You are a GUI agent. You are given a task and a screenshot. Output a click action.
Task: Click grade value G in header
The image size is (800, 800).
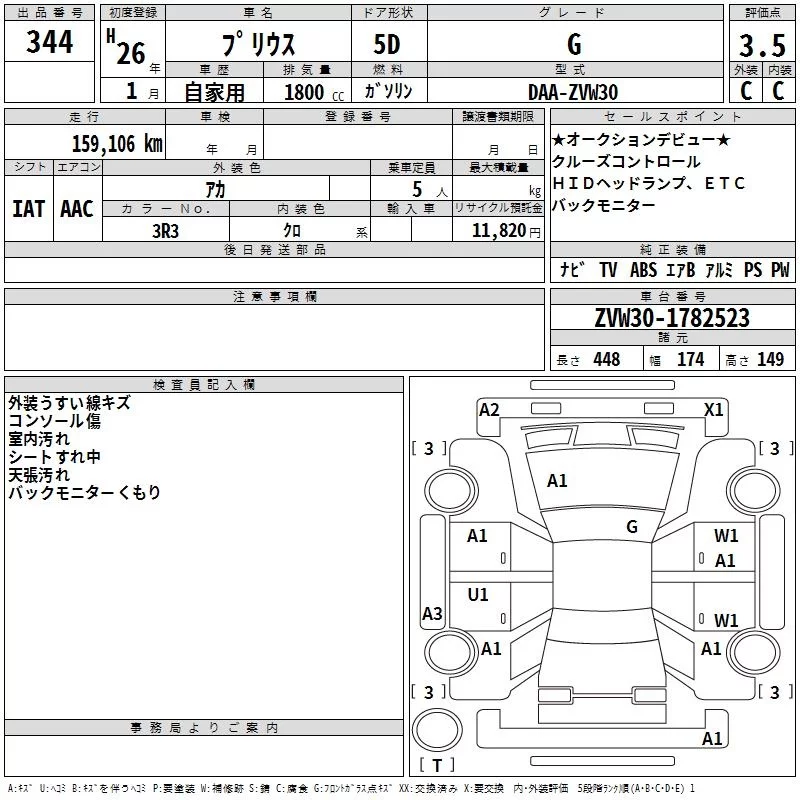click(574, 44)
